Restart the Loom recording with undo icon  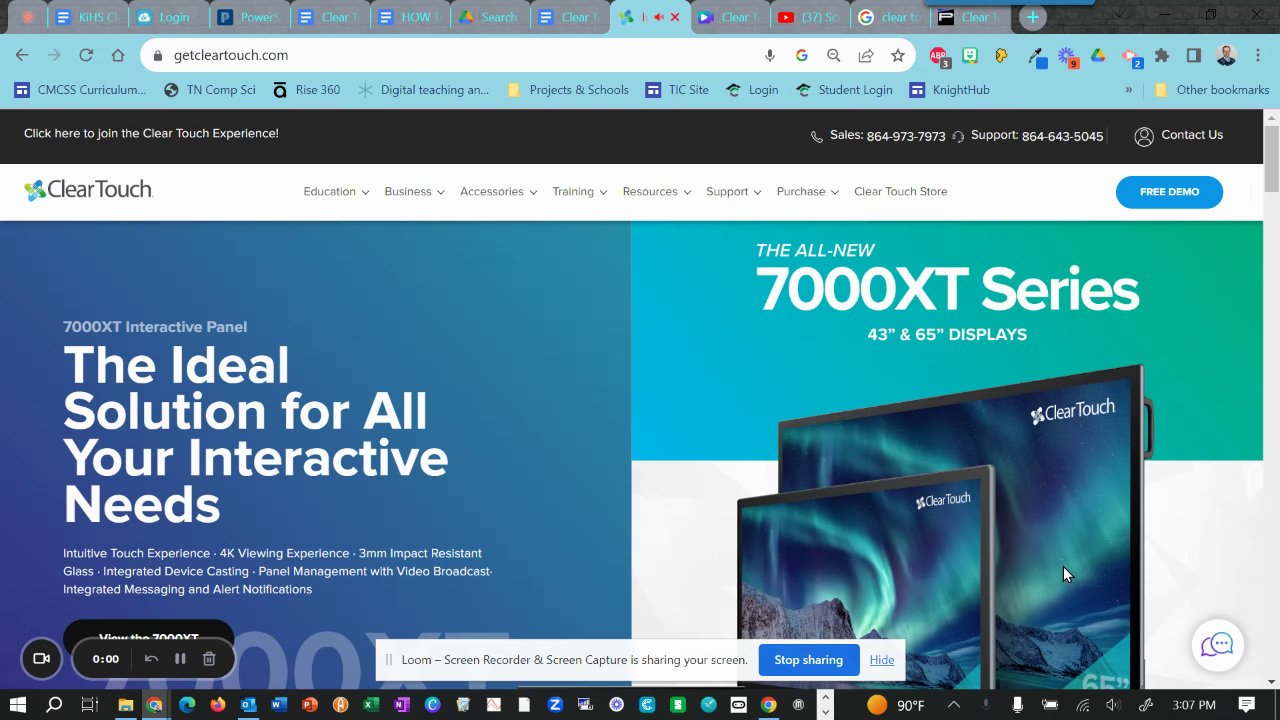[151, 659]
